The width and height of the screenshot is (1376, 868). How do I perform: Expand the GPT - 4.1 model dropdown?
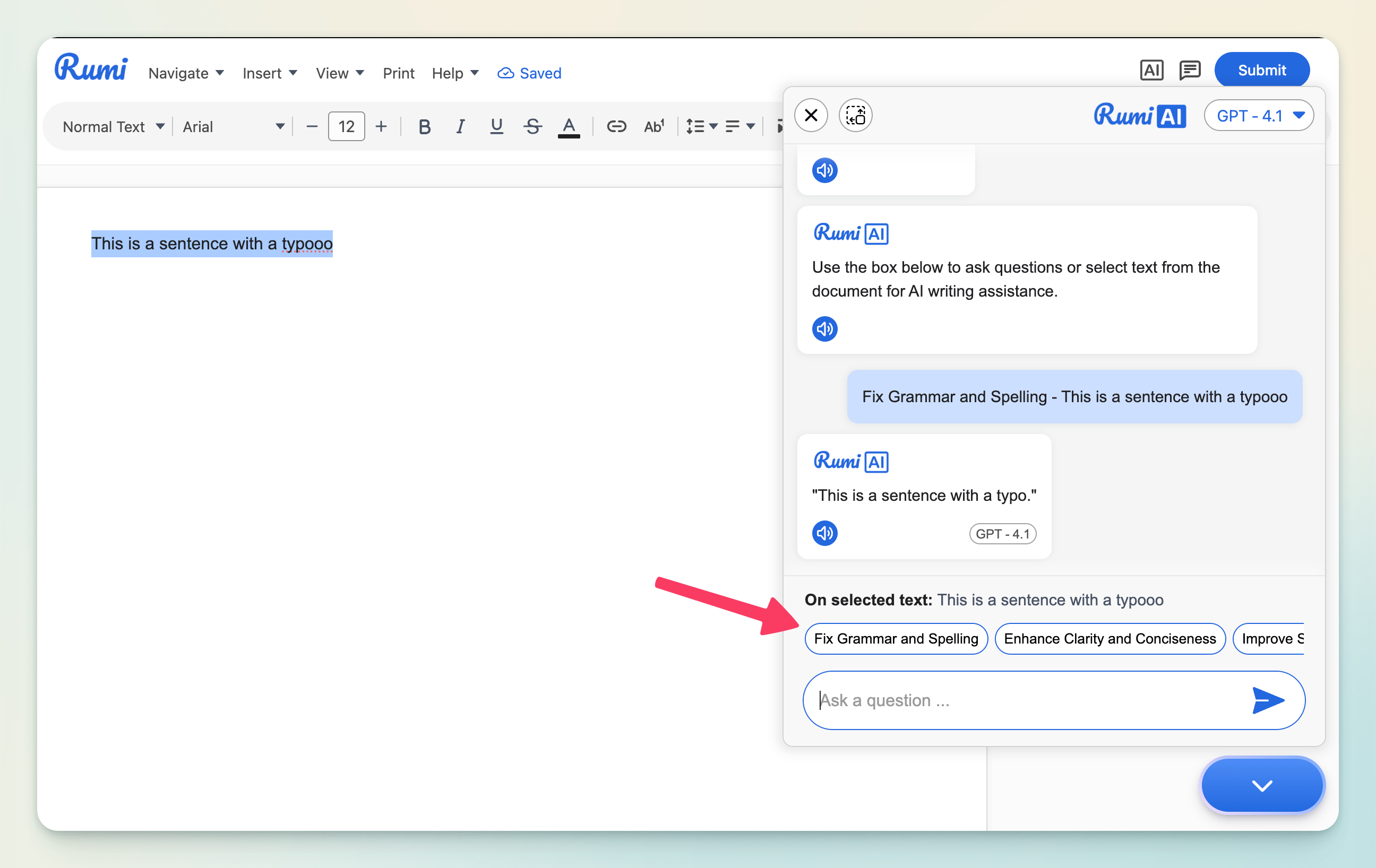(1259, 115)
